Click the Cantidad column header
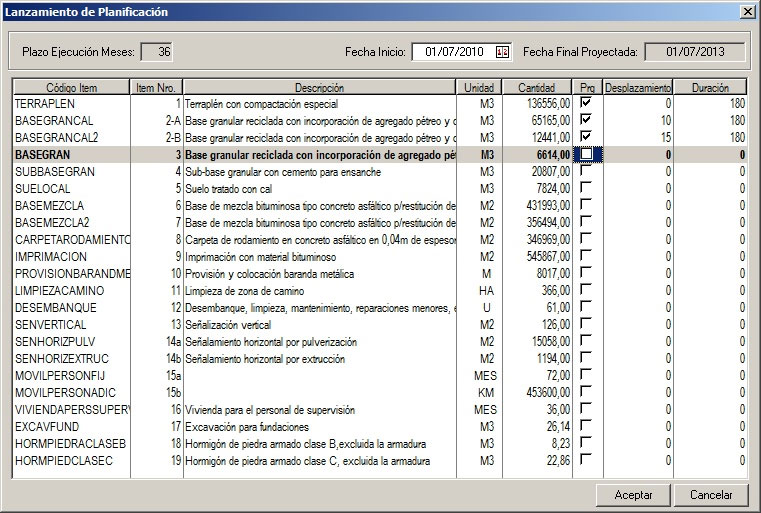Image resolution: width=761 pixels, height=513 pixels. [x=537, y=88]
